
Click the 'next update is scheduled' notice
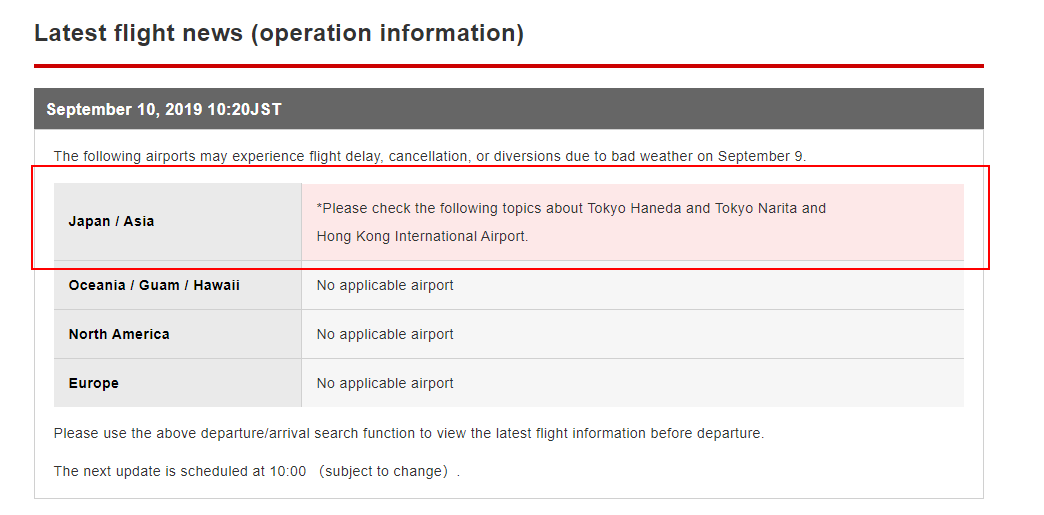256,472
